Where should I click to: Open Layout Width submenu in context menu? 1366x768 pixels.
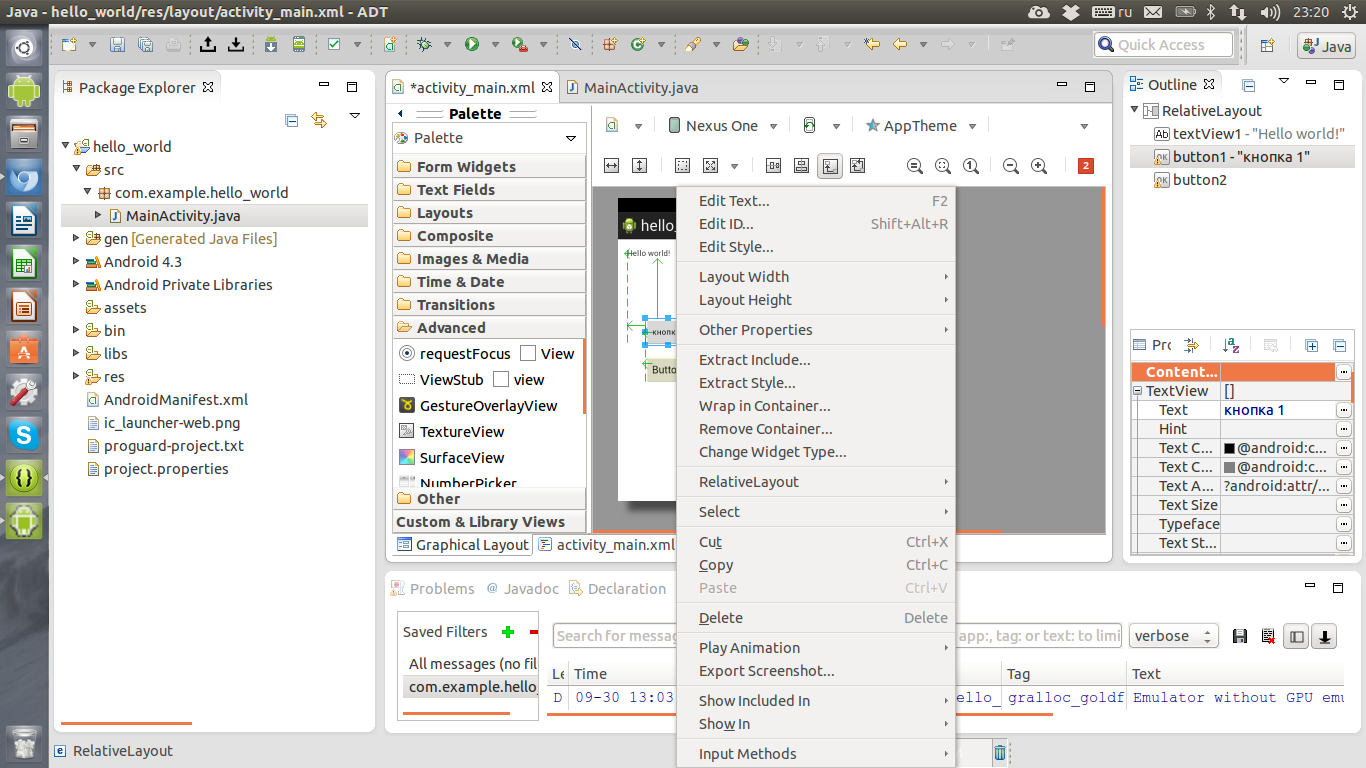coord(816,277)
